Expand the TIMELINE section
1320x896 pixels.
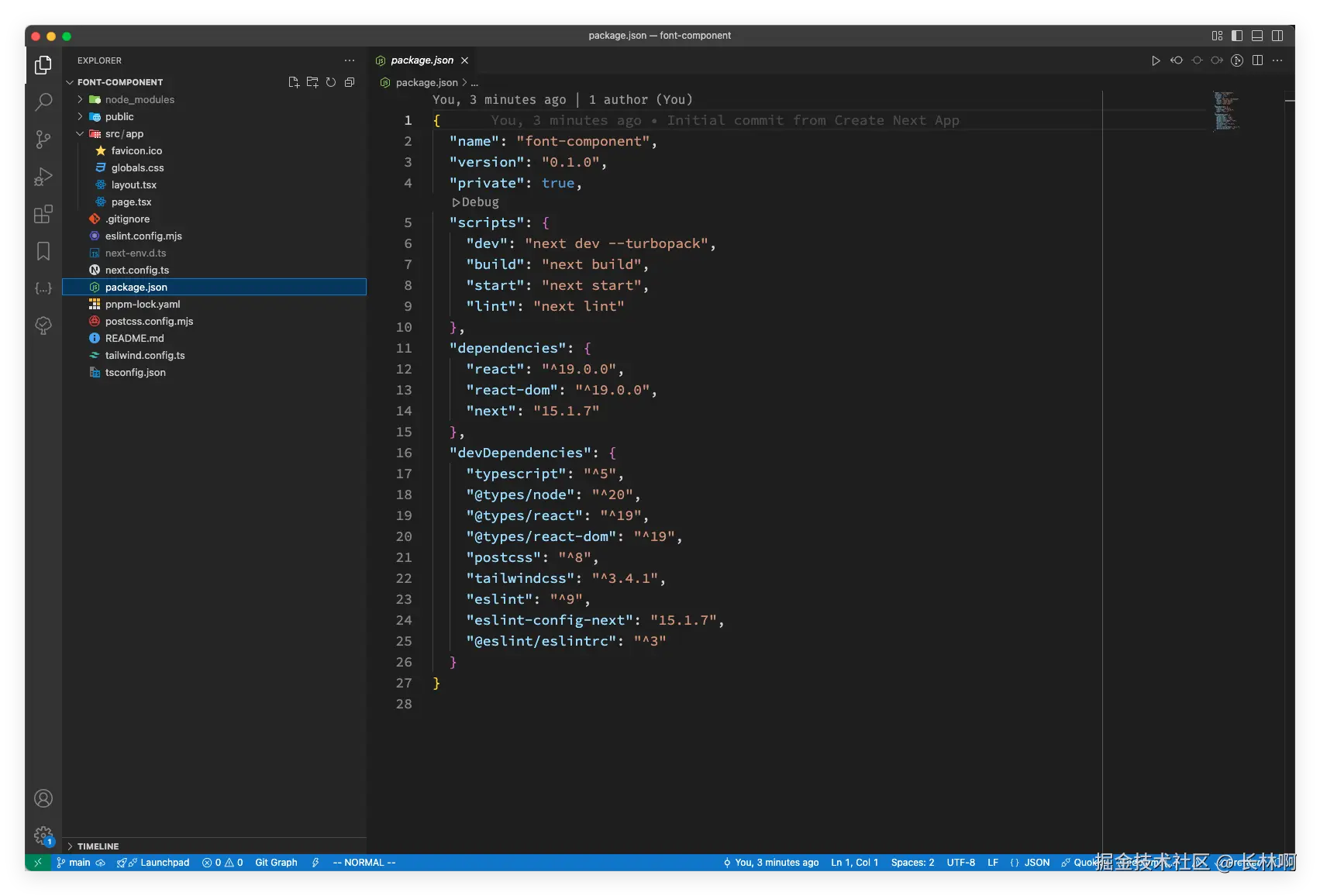98,846
